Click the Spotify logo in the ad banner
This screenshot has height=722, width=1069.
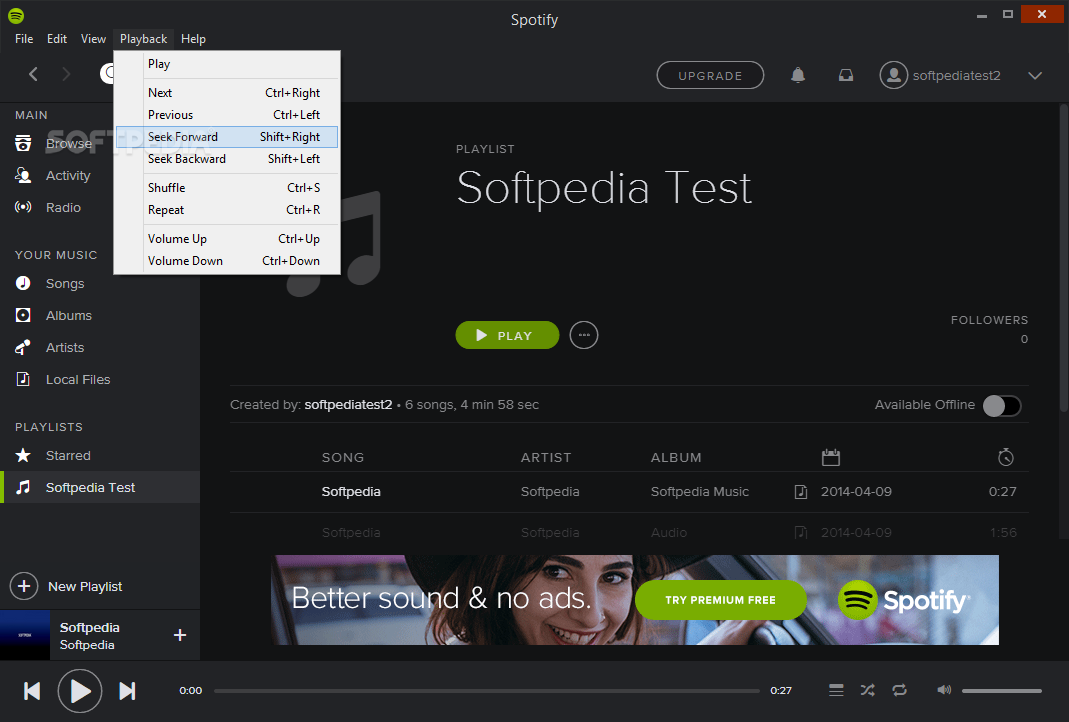pos(903,600)
